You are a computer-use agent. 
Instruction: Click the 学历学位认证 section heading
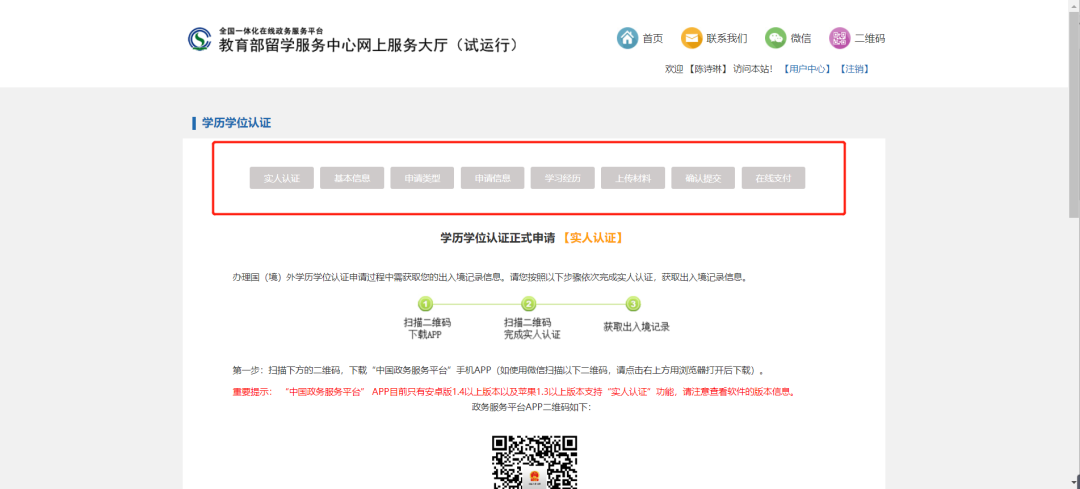(236, 123)
